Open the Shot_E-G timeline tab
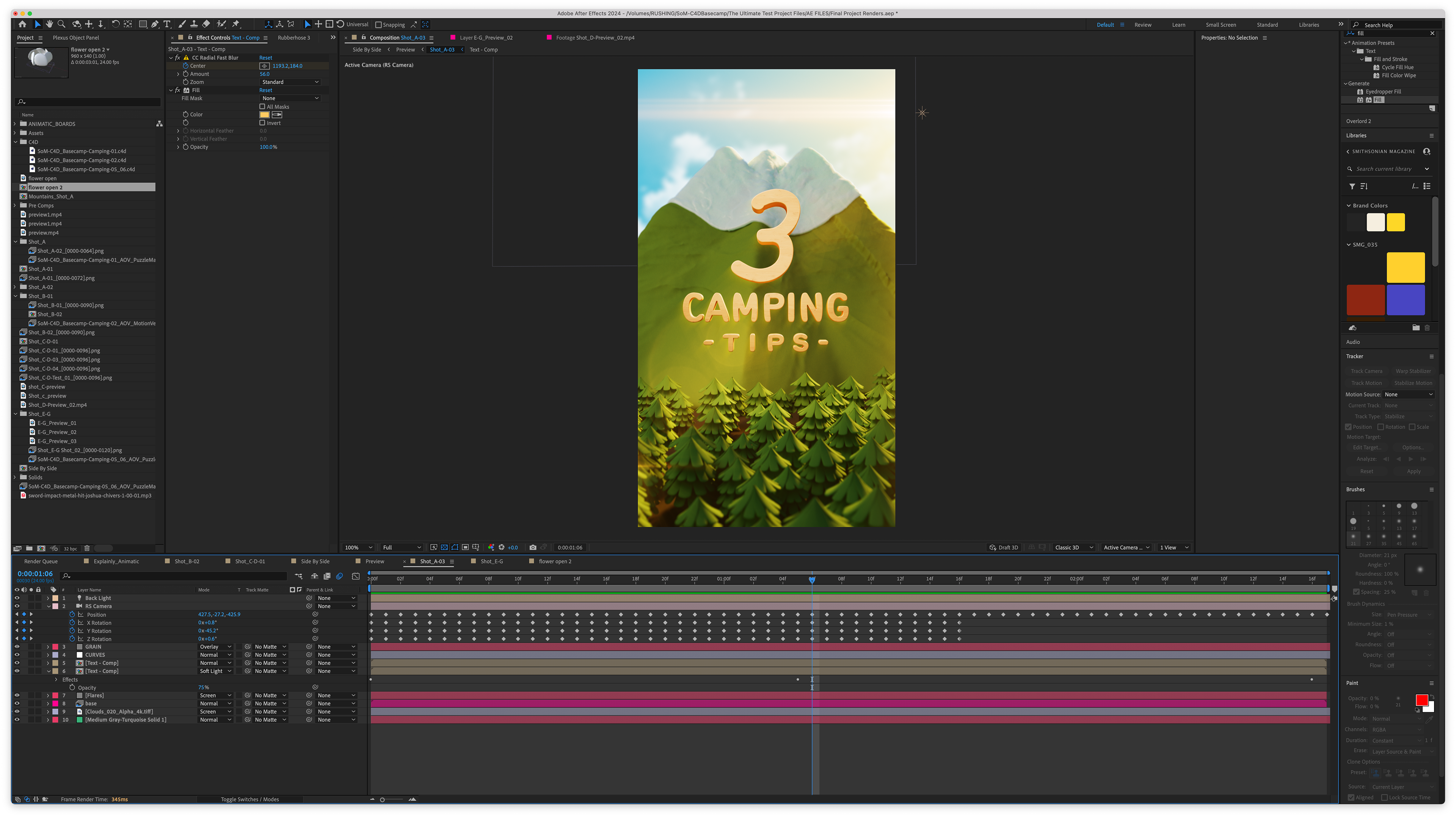 pos(492,561)
